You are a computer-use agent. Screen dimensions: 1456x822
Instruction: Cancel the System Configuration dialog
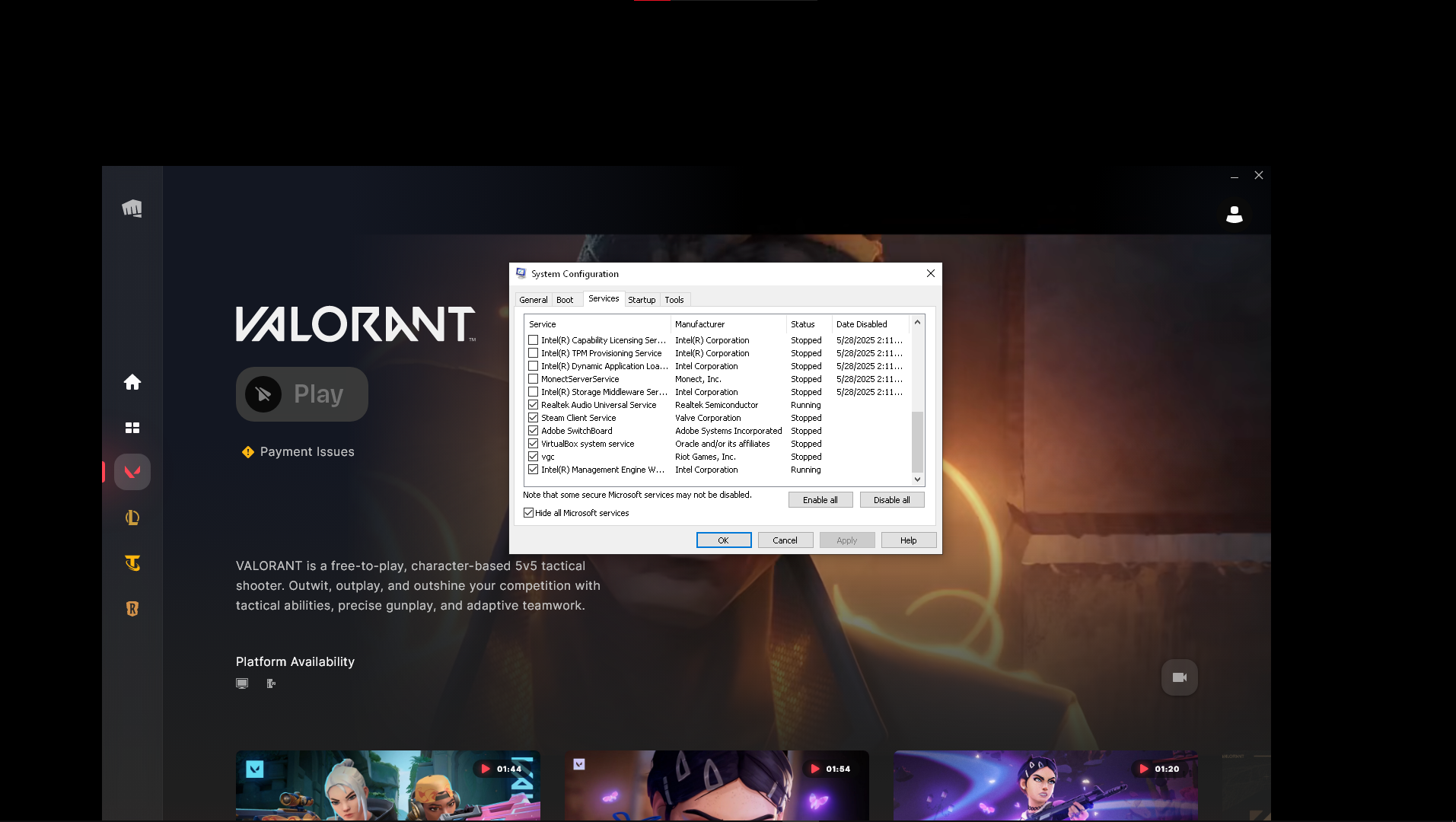coord(785,540)
